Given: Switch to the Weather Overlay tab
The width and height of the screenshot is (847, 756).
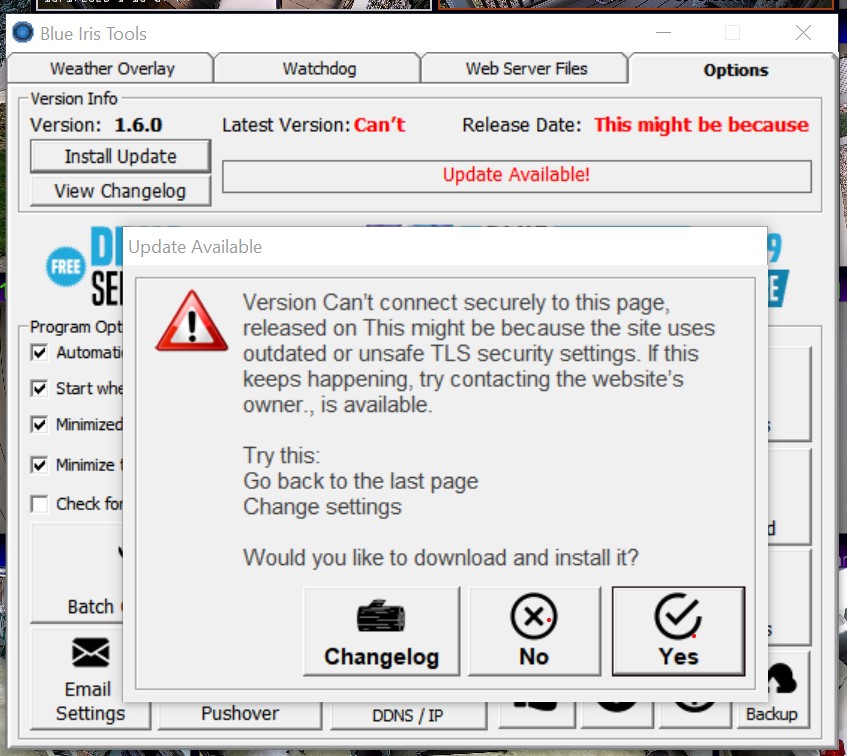Looking at the screenshot, I should (x=112, y=69).
